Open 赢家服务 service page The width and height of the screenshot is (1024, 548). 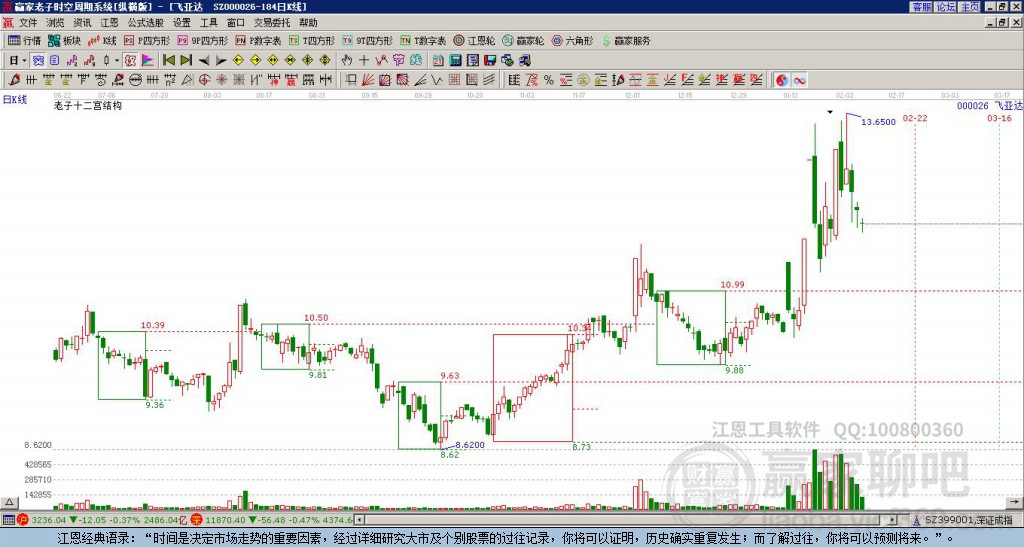(x=626, y=40)
